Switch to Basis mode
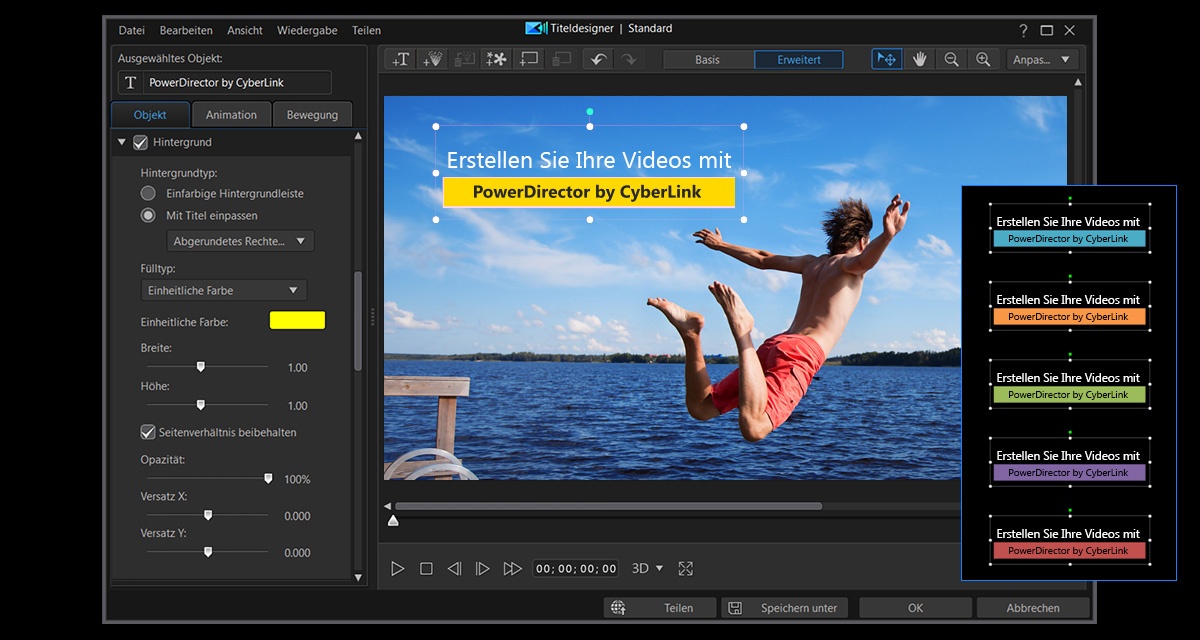 (708, 59)
